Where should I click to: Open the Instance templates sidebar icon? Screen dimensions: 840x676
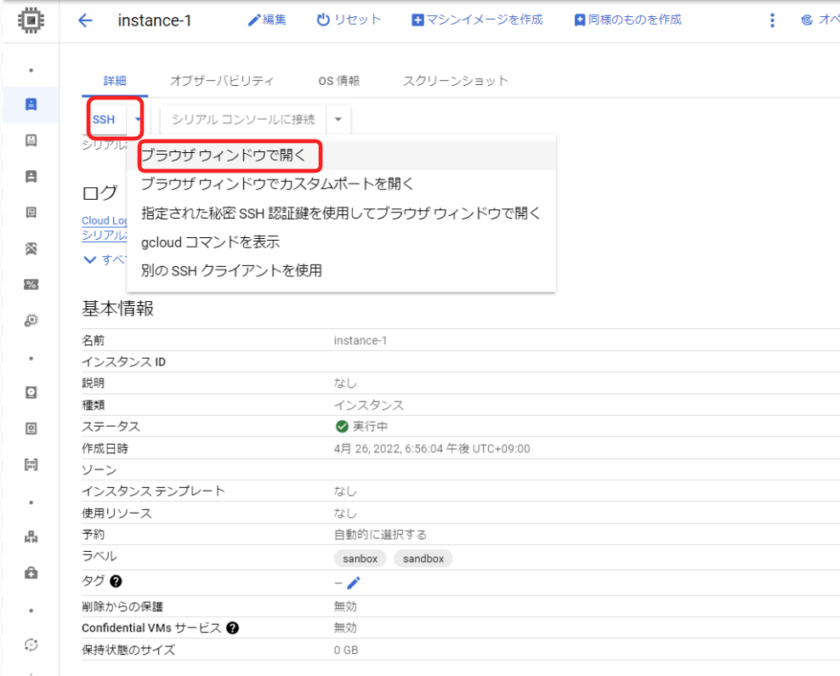click(x=31, y=140)
